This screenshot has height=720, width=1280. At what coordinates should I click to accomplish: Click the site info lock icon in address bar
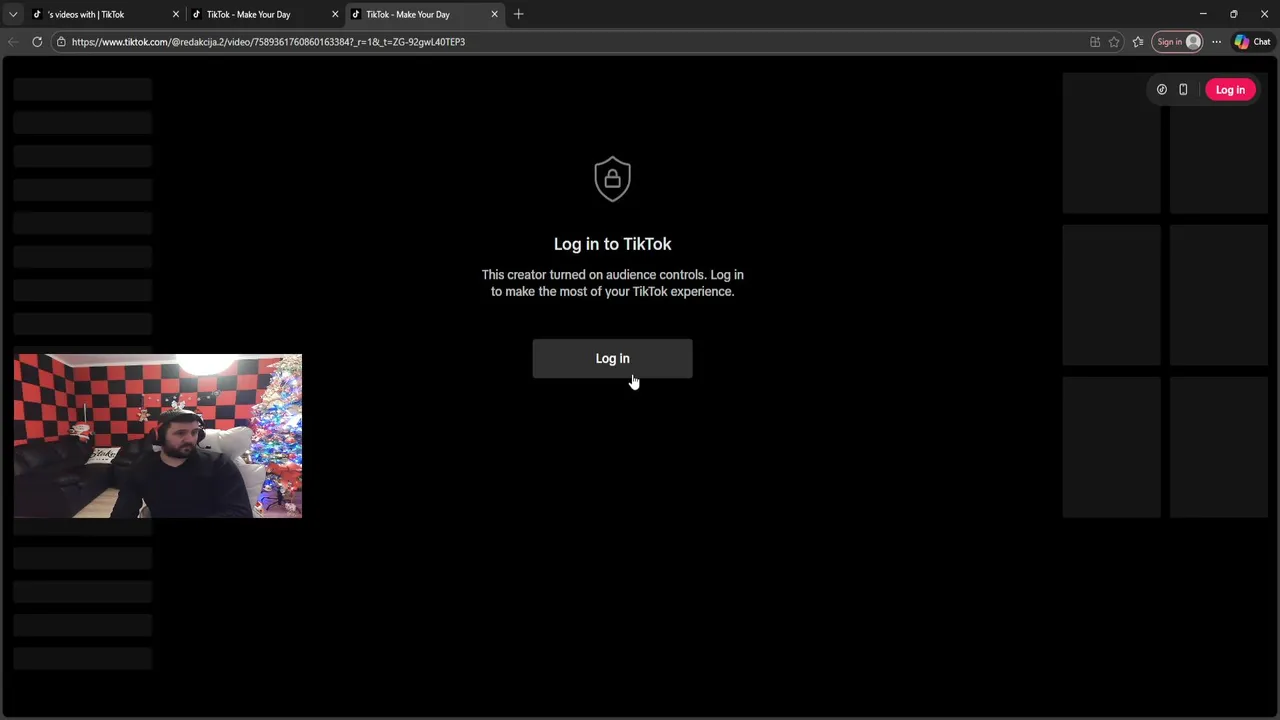click(x=61, y=42)
